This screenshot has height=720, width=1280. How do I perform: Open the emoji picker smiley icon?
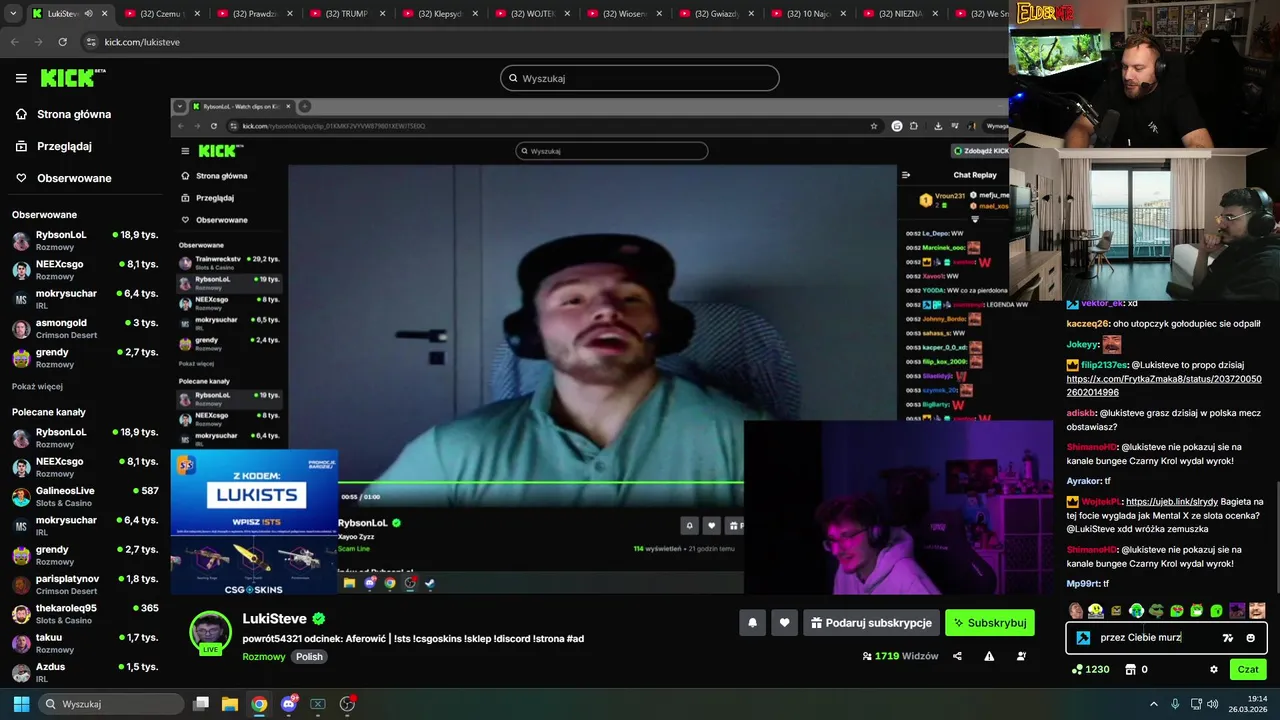coord(1250,638)
